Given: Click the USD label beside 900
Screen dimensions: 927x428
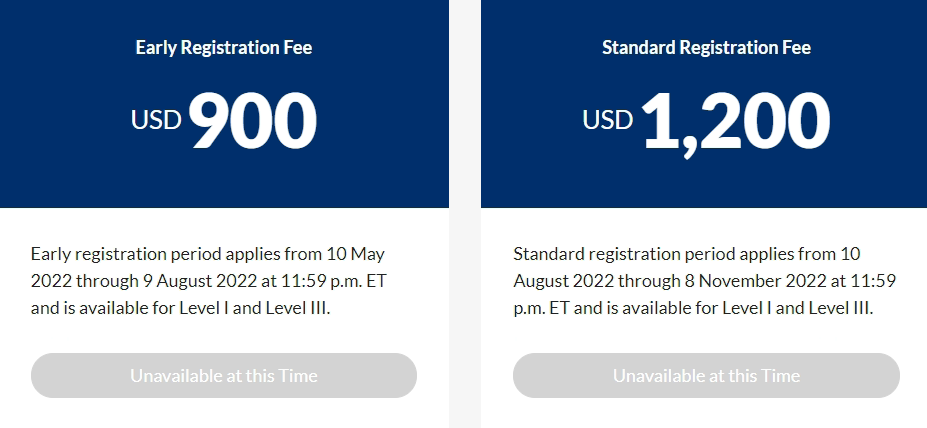Looking at the screenshot, I should click(x=156, y=121).
